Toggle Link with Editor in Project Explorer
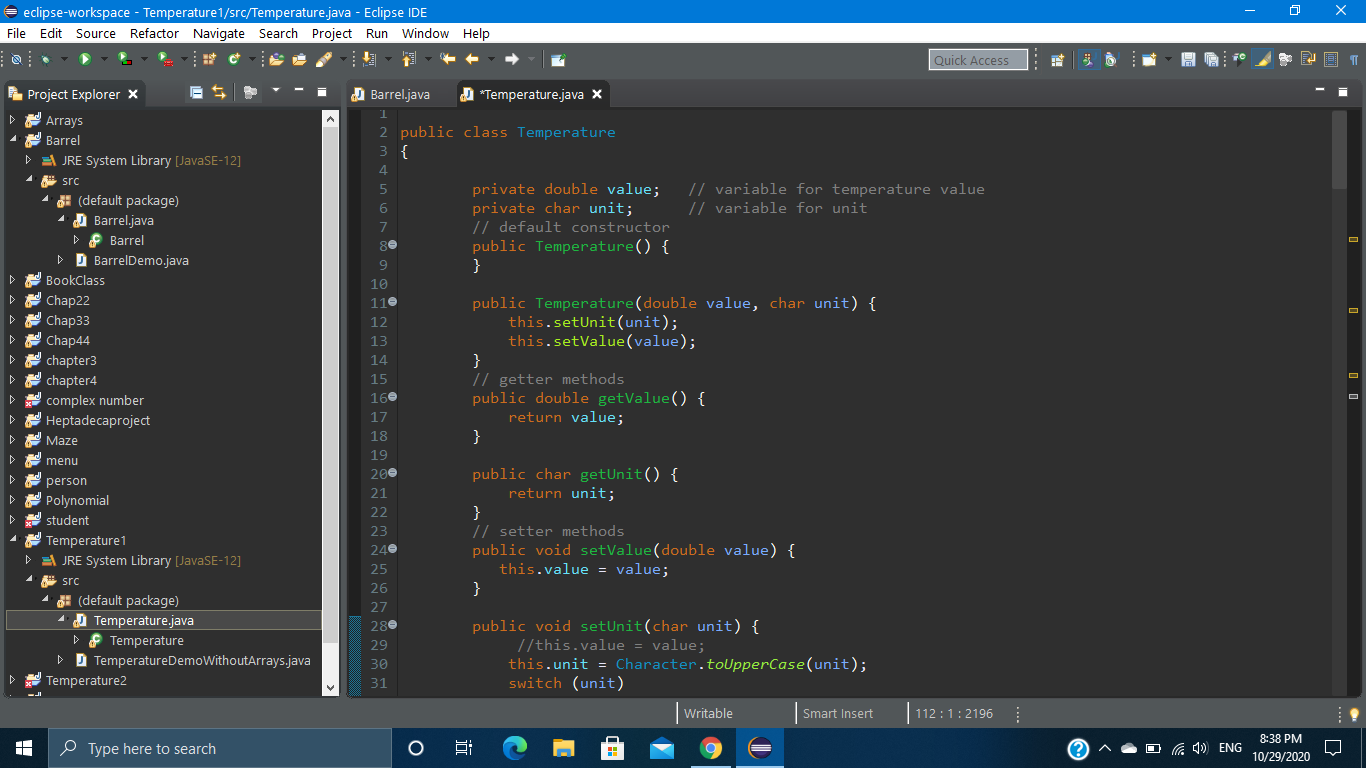1366x768 pixels. [x=219, y=93]
